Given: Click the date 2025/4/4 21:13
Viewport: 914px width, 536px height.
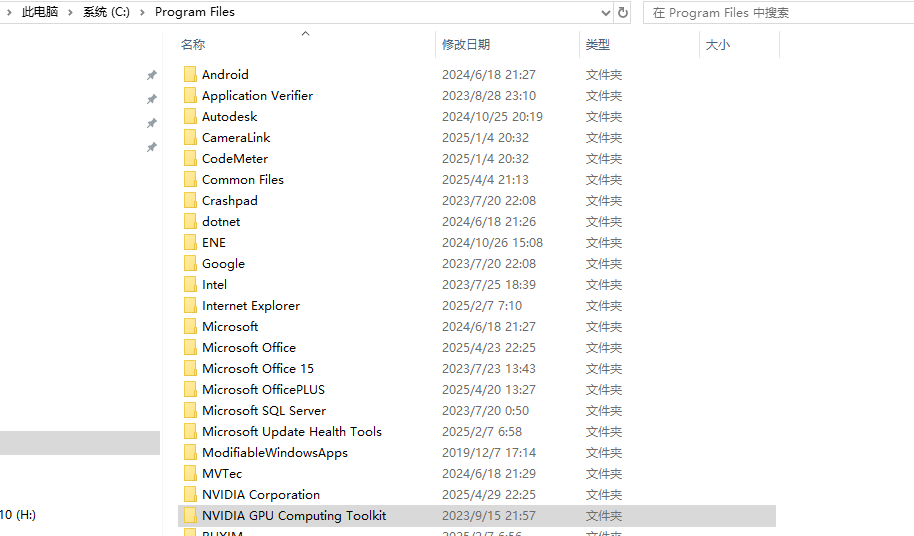Looking at the screenshot, I should (485, 179).
